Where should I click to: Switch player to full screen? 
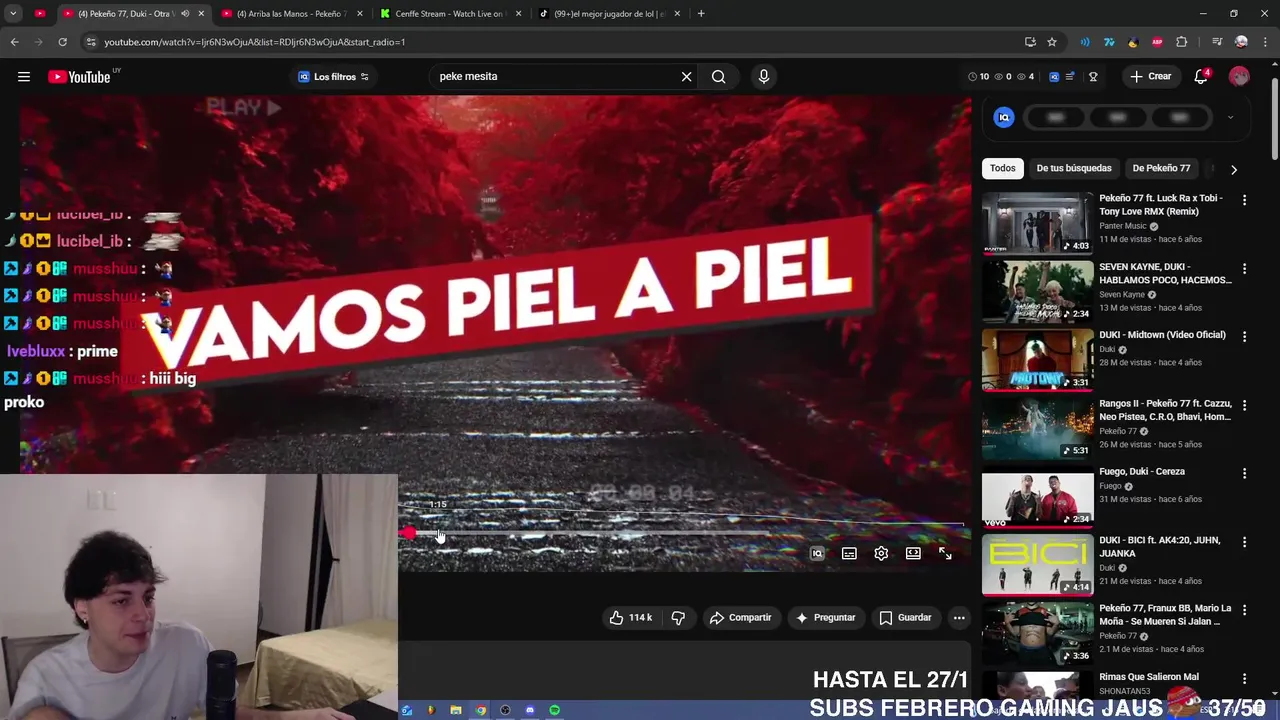(x=945, y=553)
